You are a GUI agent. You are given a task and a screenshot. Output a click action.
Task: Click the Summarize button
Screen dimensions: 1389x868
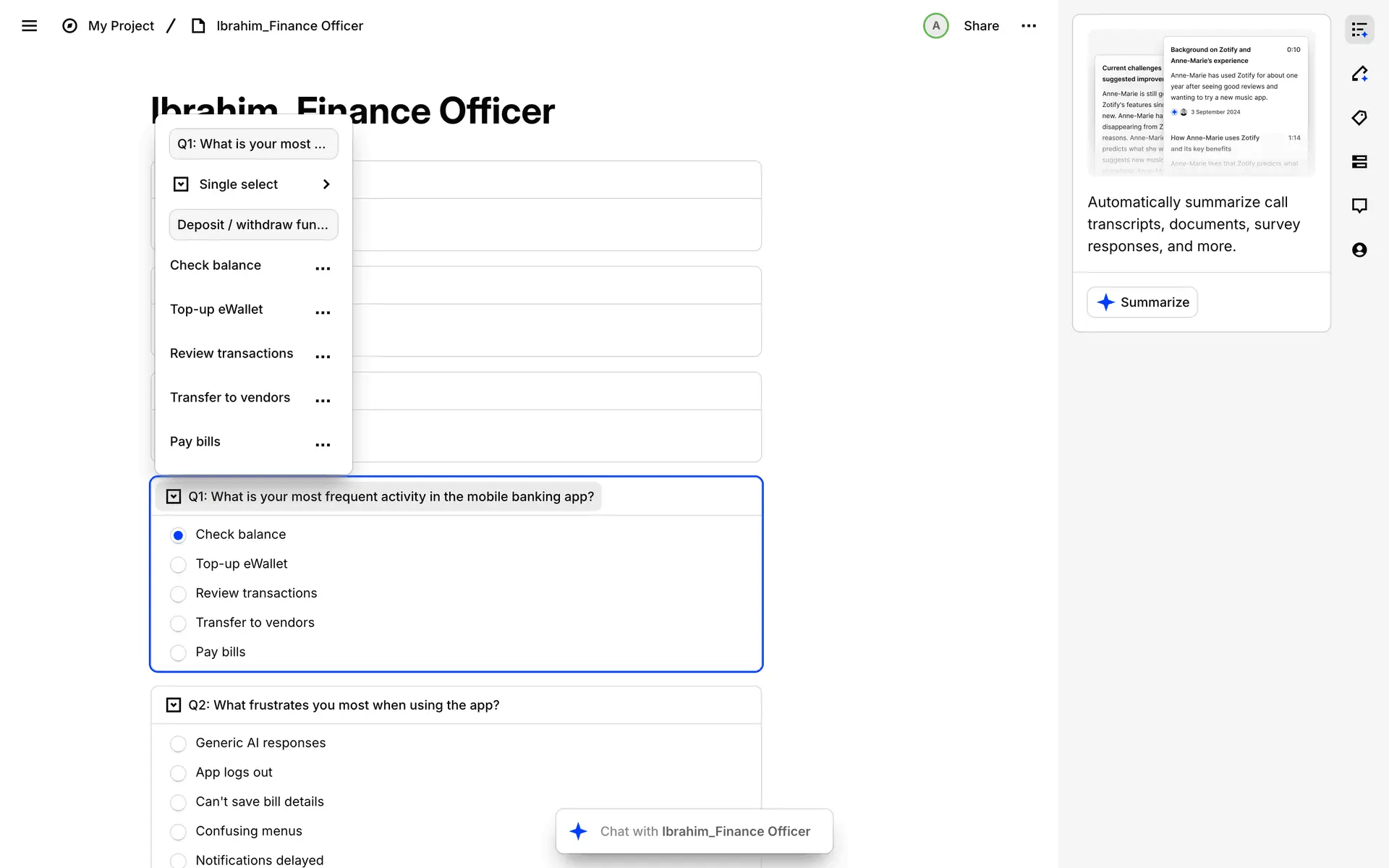1142,302
